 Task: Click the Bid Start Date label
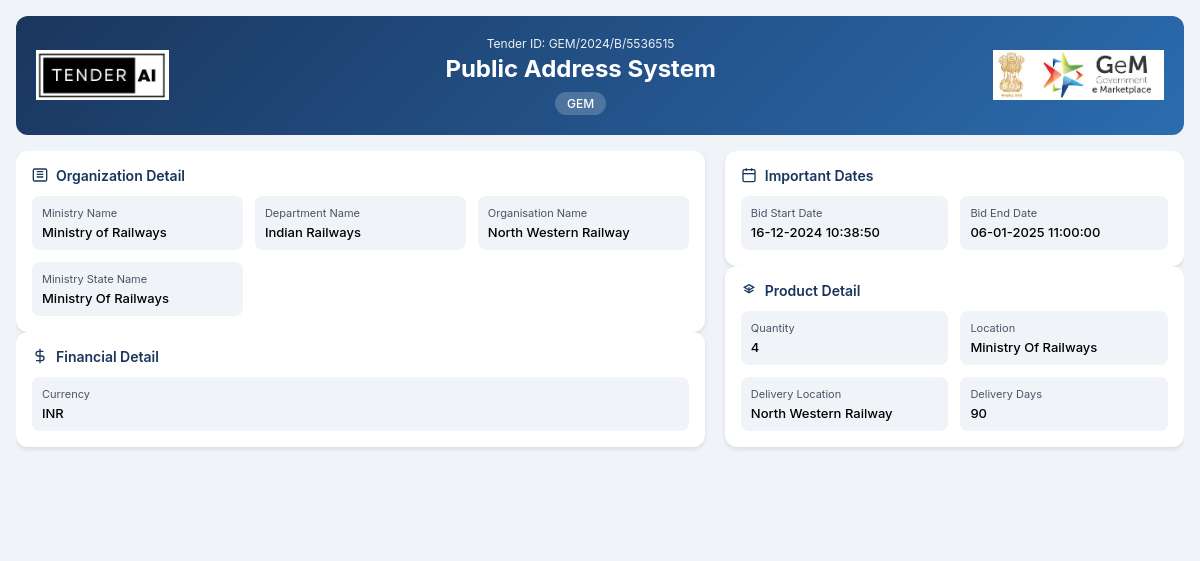coord(786,213)
